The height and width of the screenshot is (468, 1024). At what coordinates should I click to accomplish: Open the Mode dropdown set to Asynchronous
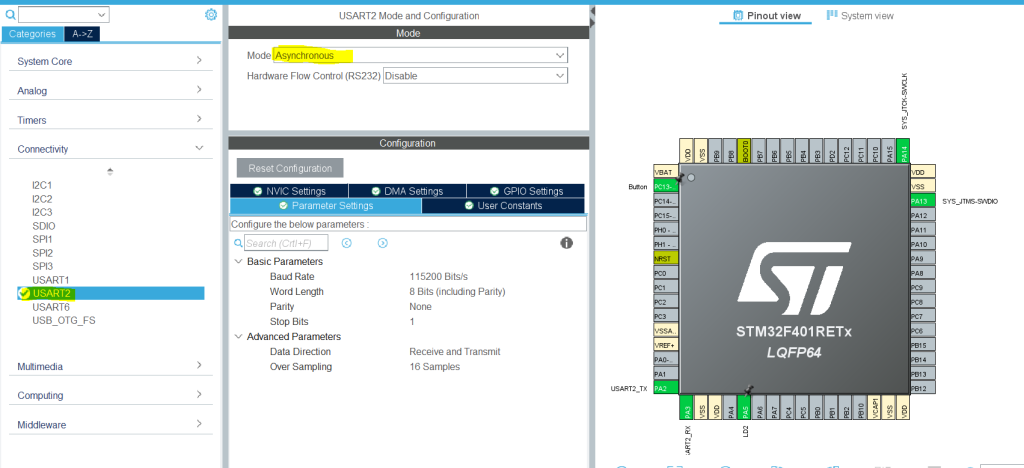coord(420,55)
